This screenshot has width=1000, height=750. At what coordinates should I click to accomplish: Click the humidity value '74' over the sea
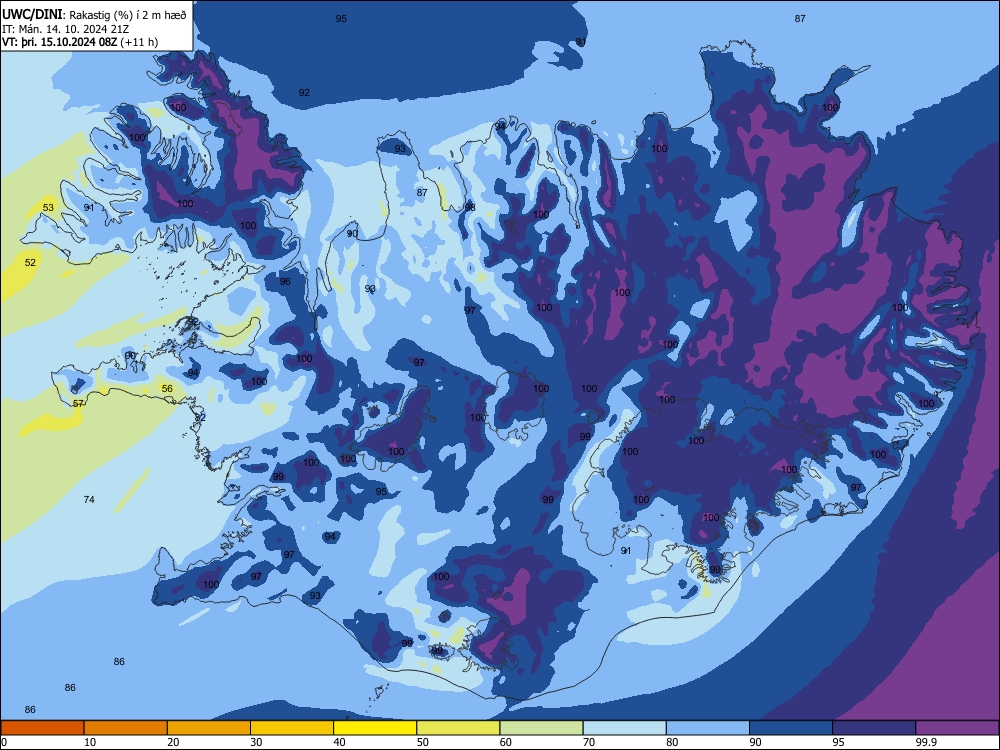89,499
